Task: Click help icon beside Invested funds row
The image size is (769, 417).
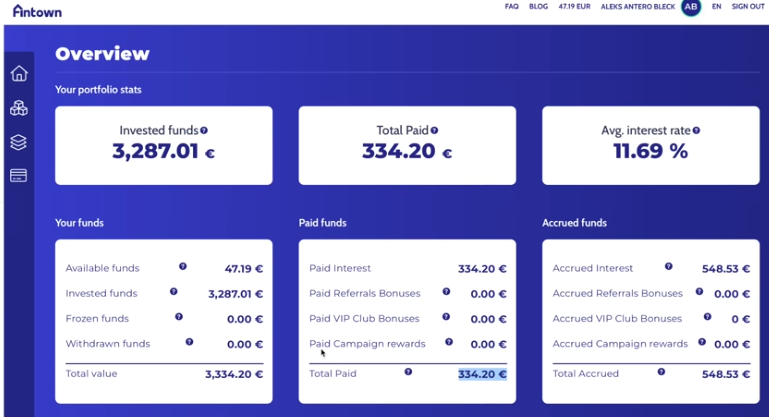Action: pos(174,291)
